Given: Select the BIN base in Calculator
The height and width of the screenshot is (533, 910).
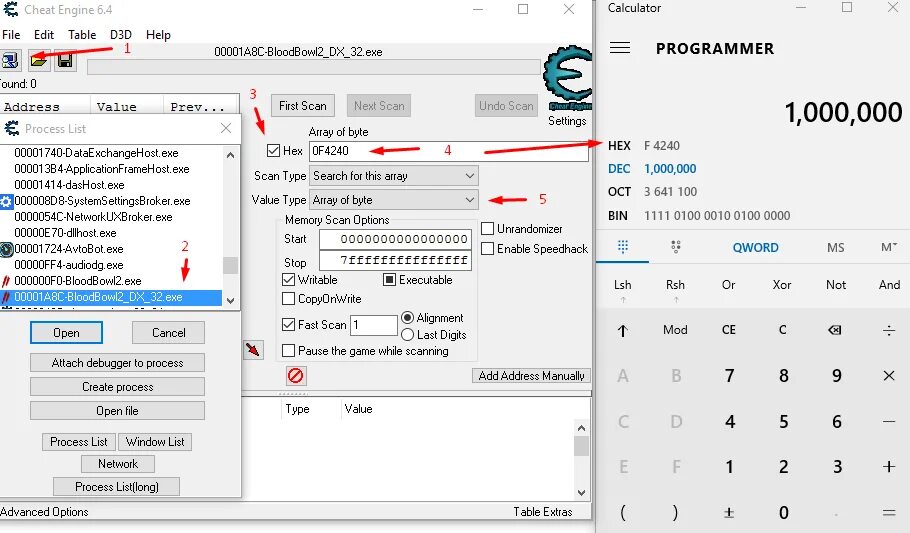Looking at the screenshot, I should 699,215.
